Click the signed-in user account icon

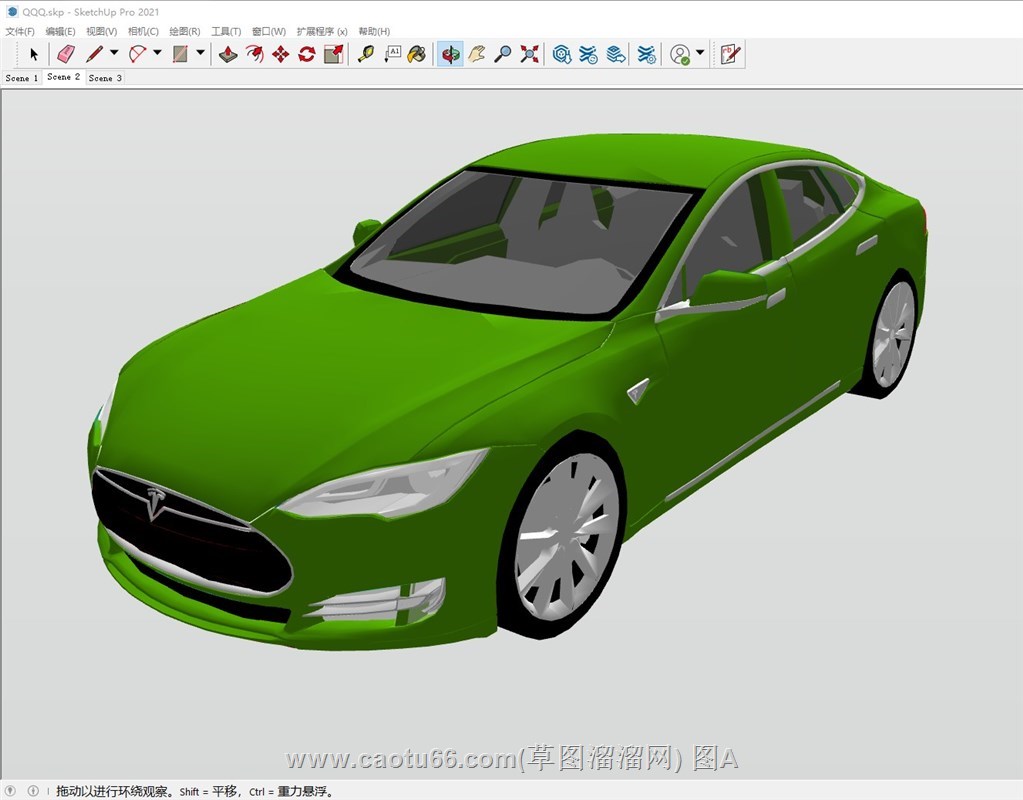point(680,54)
